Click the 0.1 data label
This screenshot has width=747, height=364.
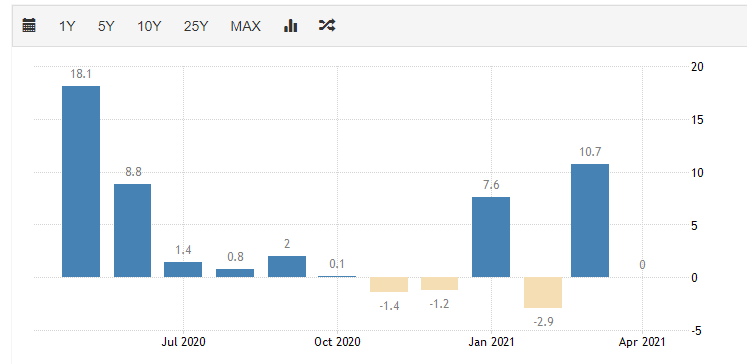click(x=337, y=264)
